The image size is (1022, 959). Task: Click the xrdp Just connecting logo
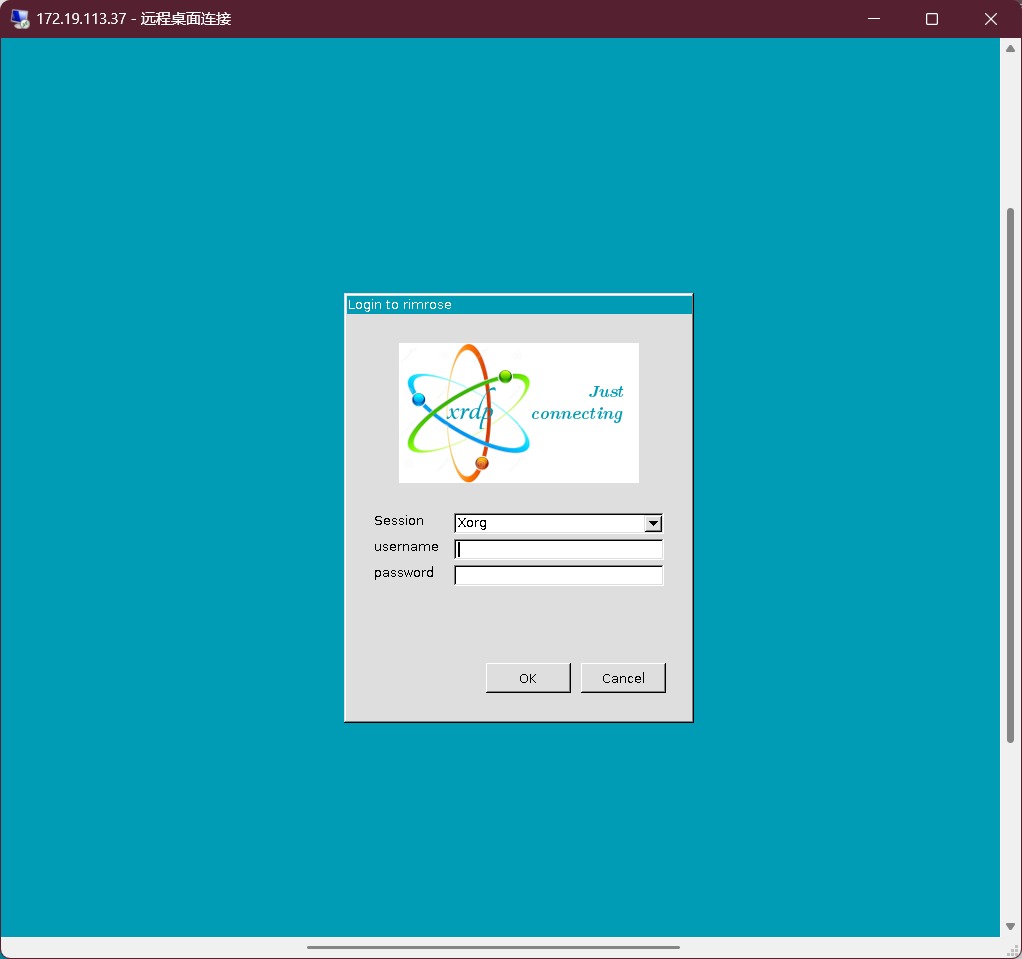(519, 413)
